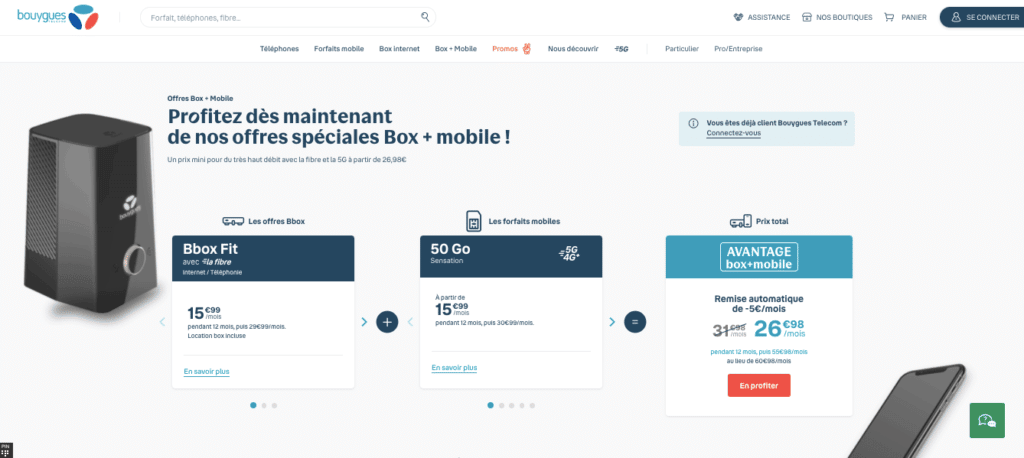
Task: Show previous mobile forfait with left arrow
Action: [410, 321]
